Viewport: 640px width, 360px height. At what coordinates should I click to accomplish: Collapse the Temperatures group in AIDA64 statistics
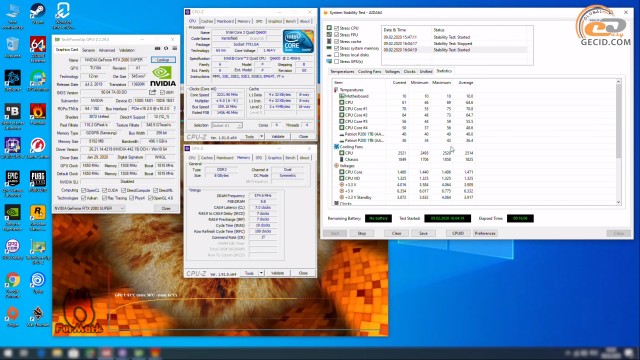pos(336,90)
